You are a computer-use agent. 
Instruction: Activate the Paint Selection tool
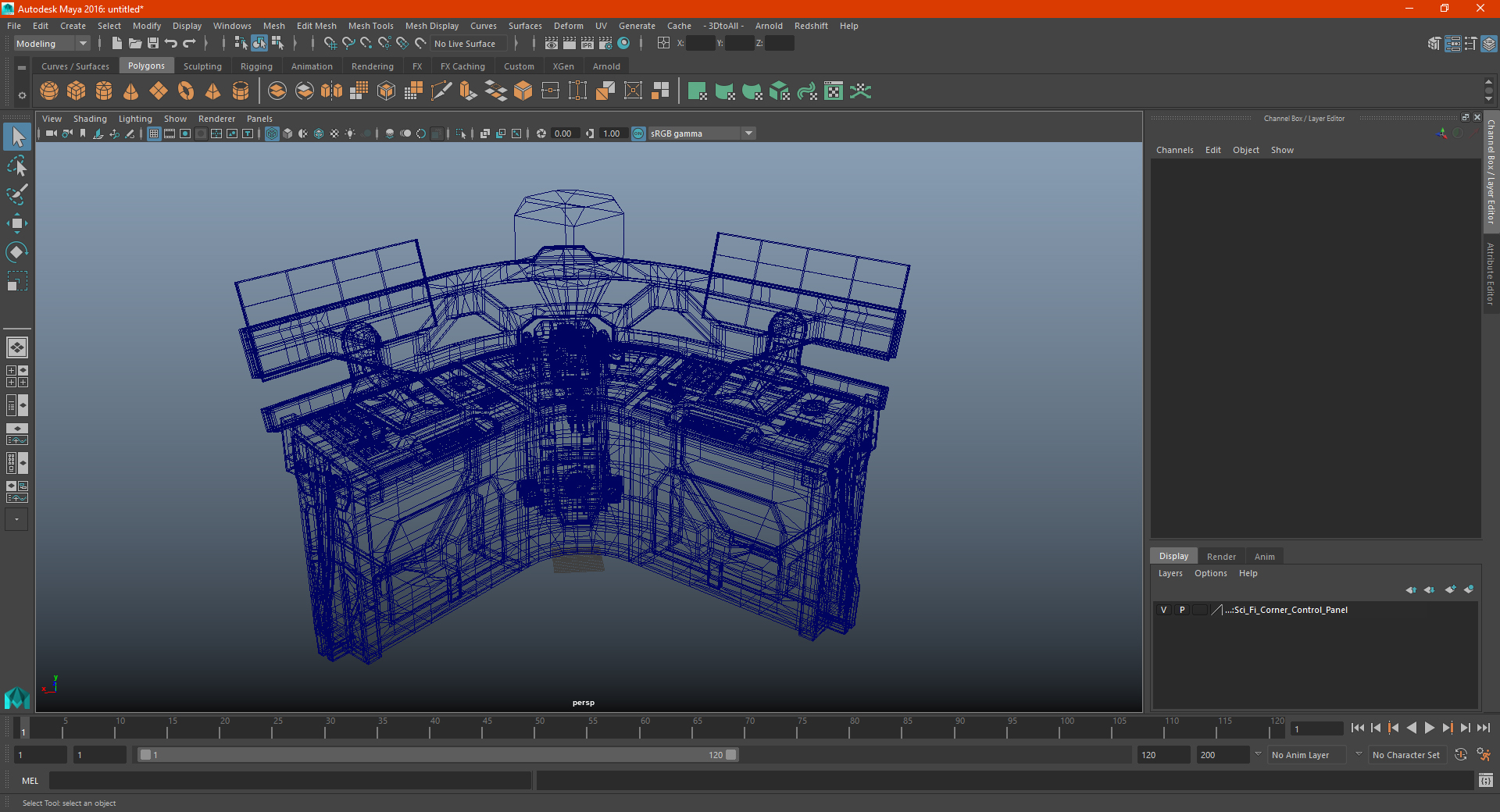(17, 194)
